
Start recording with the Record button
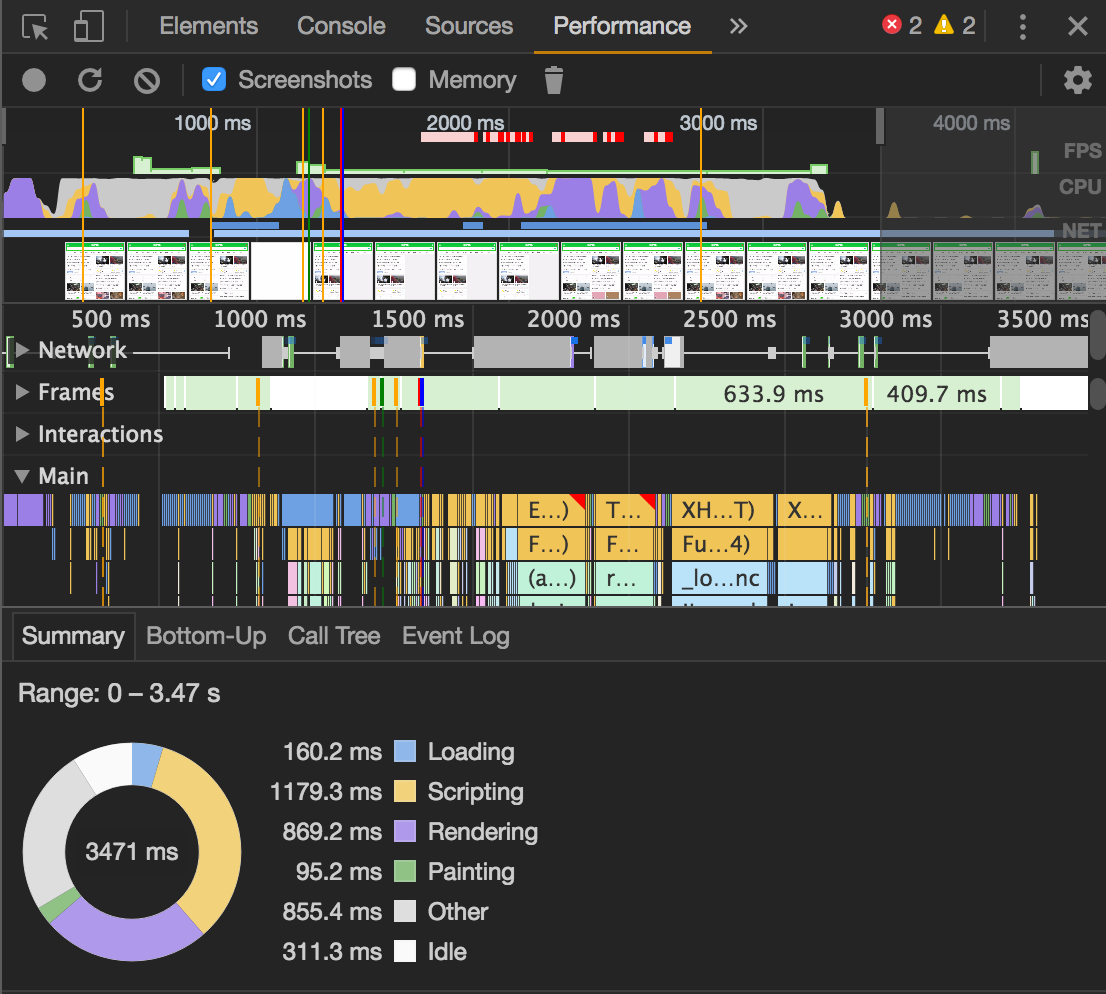pos(34,80)
